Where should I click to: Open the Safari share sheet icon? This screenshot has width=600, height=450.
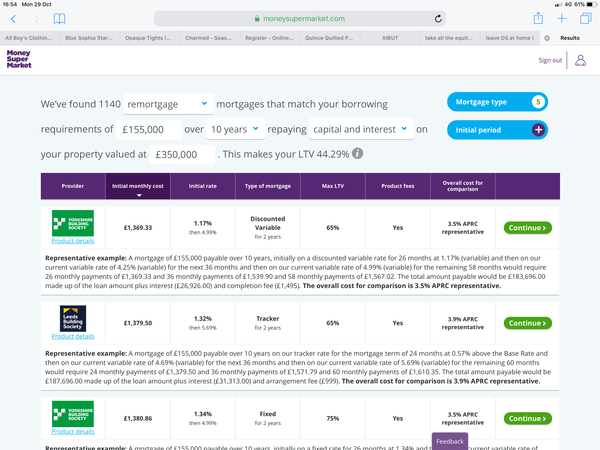click(538, 18)
